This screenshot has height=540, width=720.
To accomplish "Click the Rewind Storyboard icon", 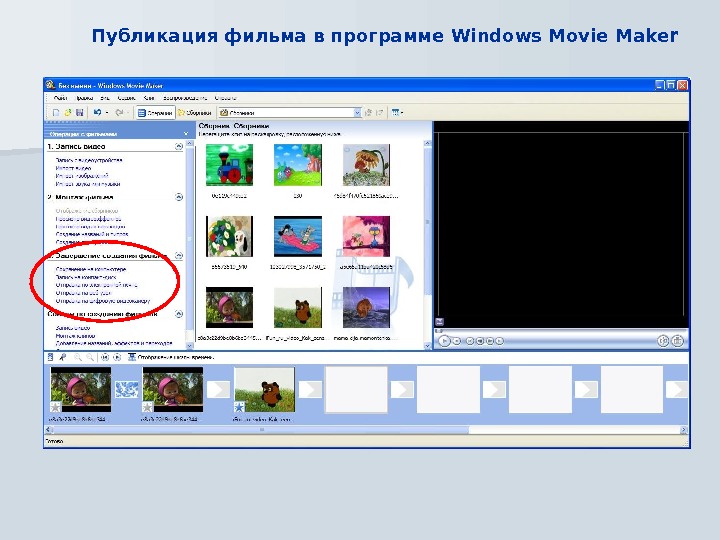I will point(105,357).
